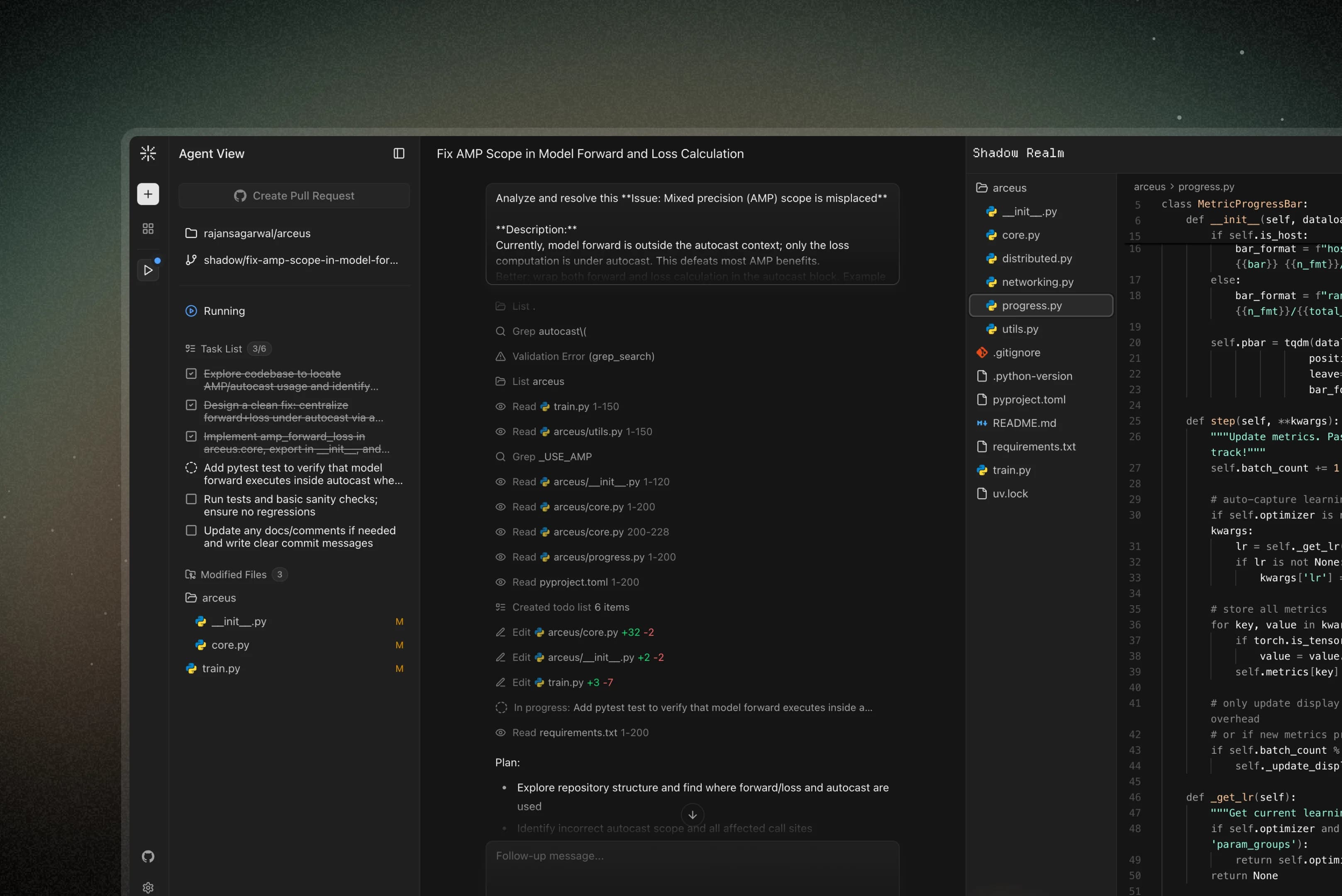Click the GitHub icon in sidebar
Image resolution: width=1342 pixels, height=896 pixels.
click(148, 856)
